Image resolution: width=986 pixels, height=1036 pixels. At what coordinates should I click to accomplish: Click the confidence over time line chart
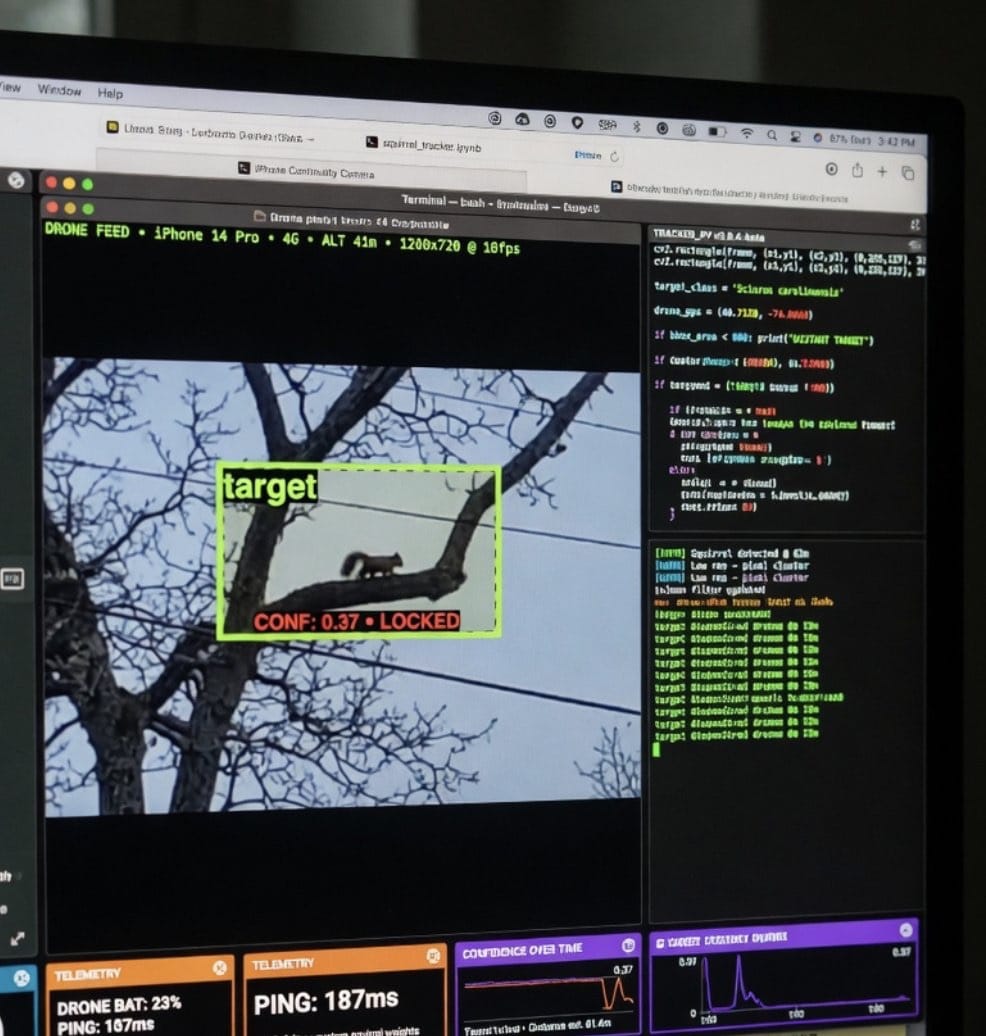pyautogui.click(x=550, y=994)
